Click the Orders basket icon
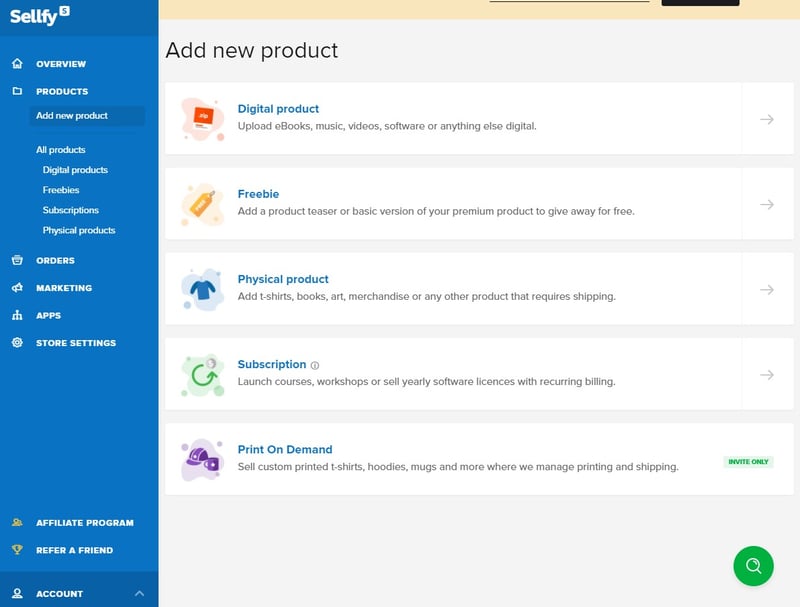Viewport: 800px width, 607px height. point(17,261)
